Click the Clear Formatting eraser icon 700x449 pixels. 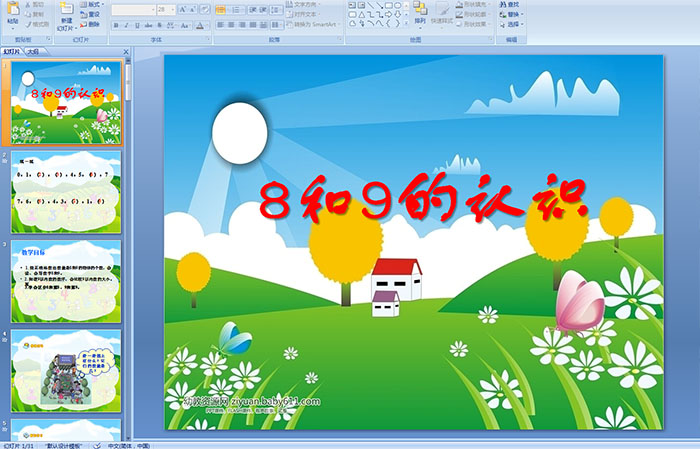coord(205,9)
